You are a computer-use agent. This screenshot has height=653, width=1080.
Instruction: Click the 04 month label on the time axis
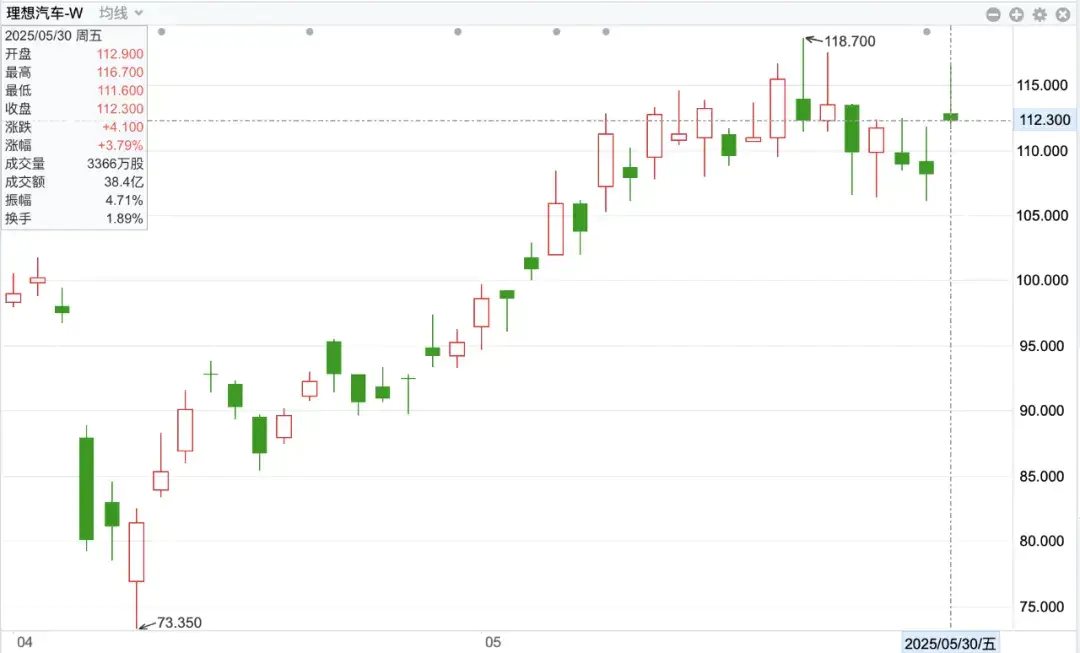coord(25,642)
